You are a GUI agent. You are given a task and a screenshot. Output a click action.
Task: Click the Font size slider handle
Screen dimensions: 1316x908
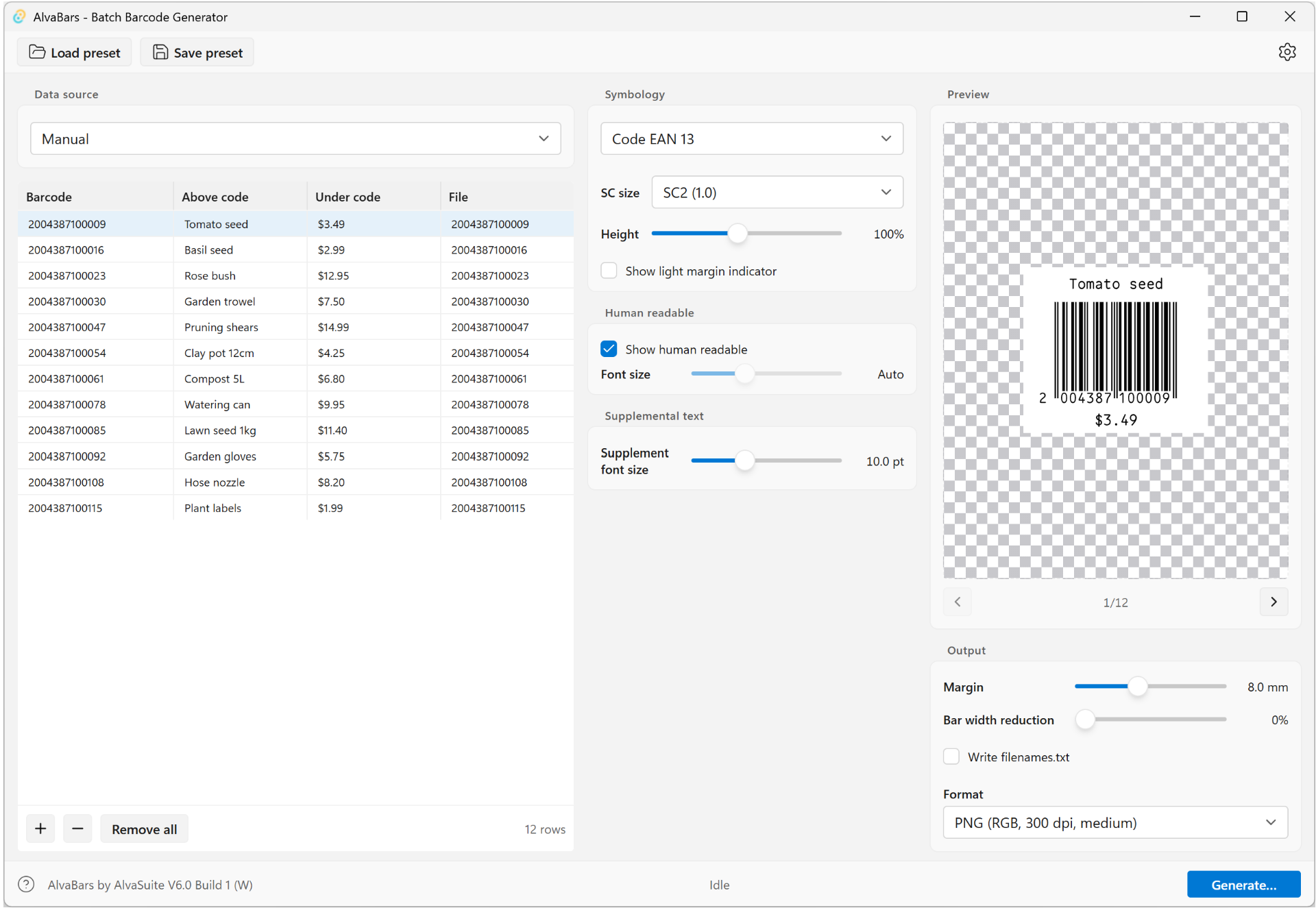[x=744, y=374]
